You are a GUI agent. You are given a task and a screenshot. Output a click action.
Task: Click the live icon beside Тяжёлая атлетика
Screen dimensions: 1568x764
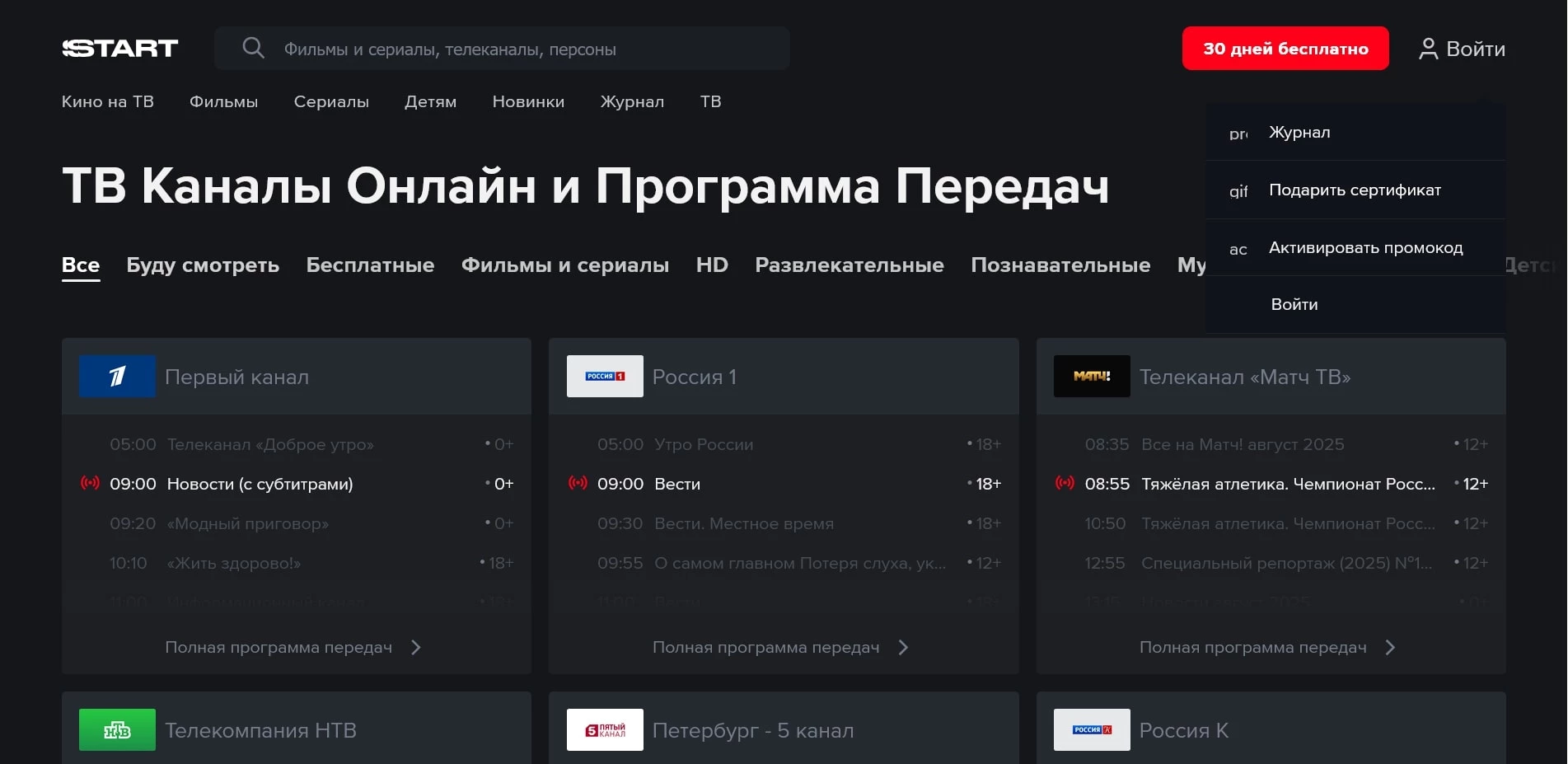(x=1065, y=484)
